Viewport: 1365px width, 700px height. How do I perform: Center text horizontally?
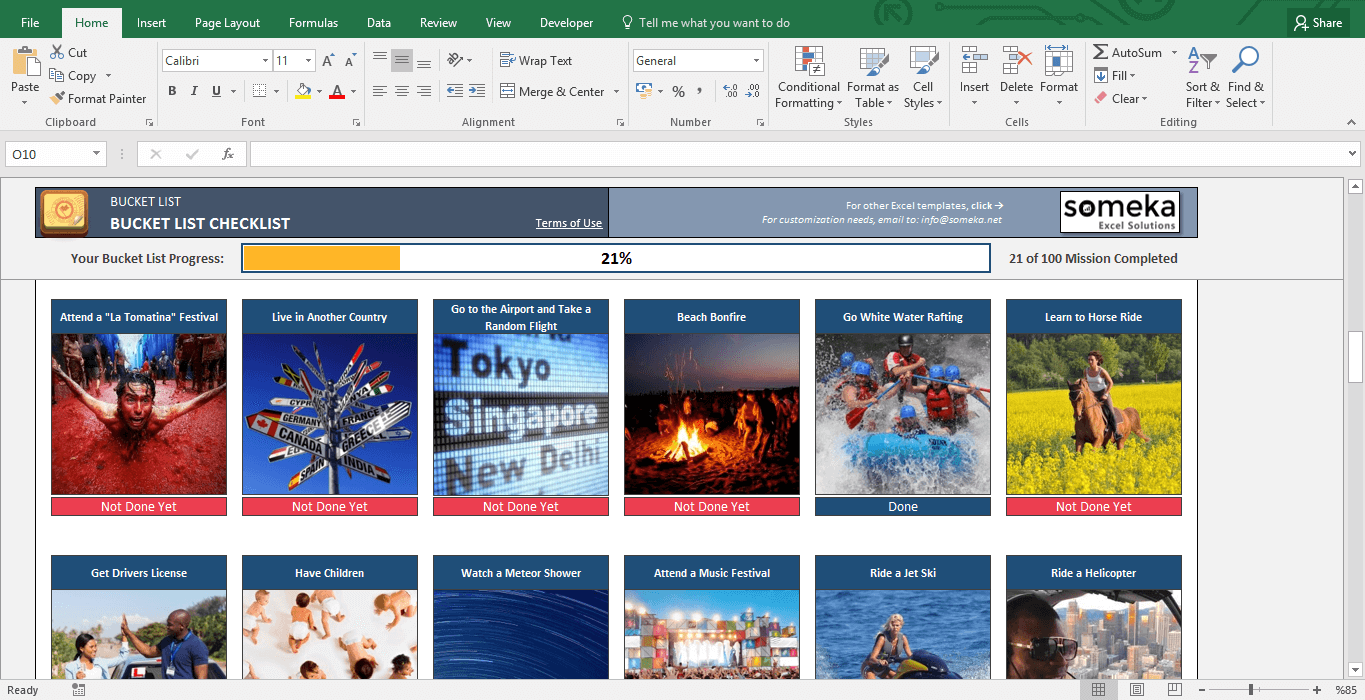tap(401, 91)
